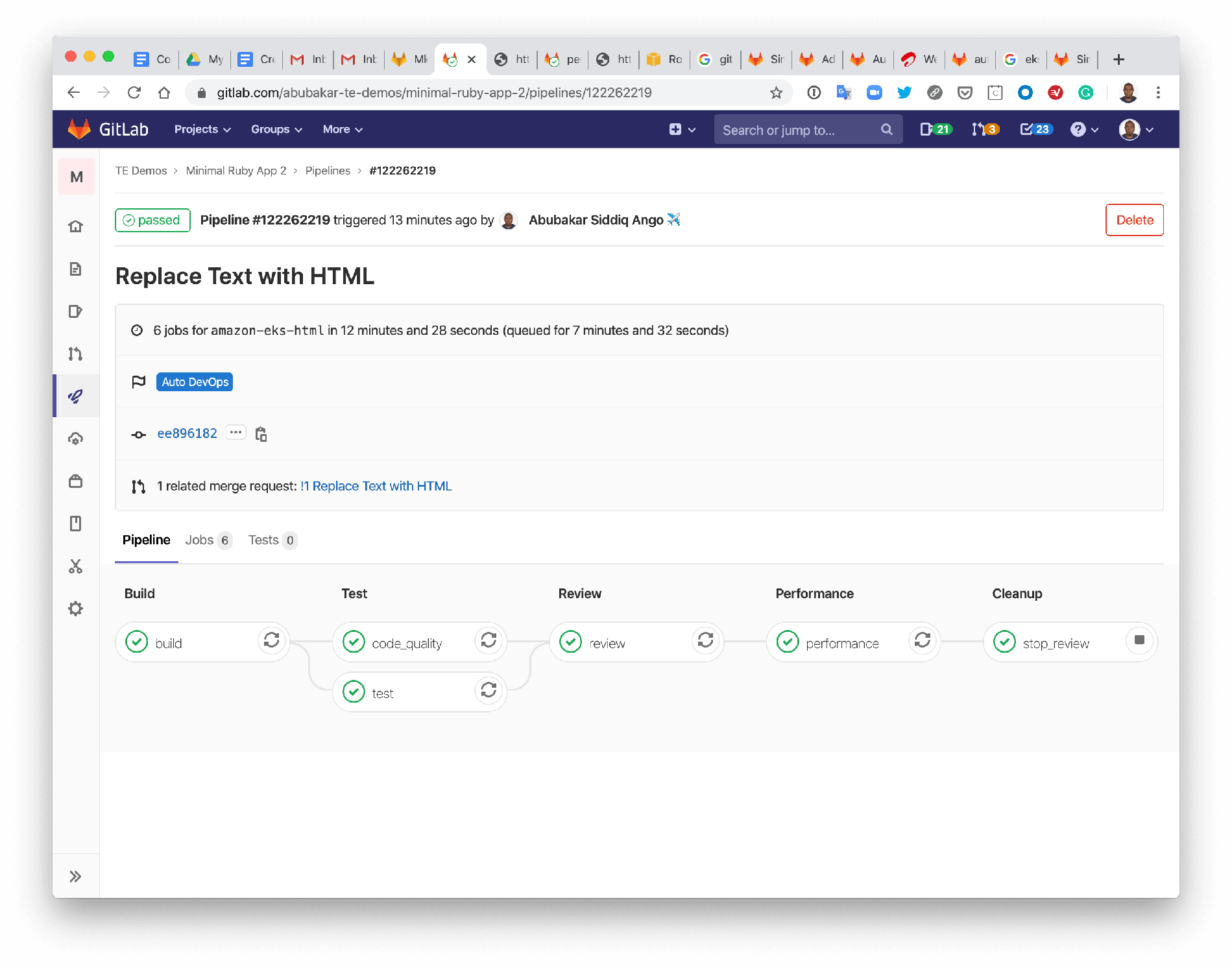This screenshot has width=1232, height=968.
Task: Stop the stop_review job
Action: tap(1139, 641)
